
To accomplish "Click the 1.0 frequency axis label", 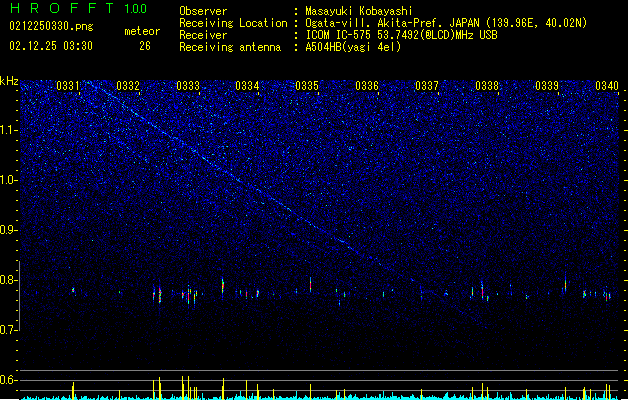I will click(x=9, y=180).
